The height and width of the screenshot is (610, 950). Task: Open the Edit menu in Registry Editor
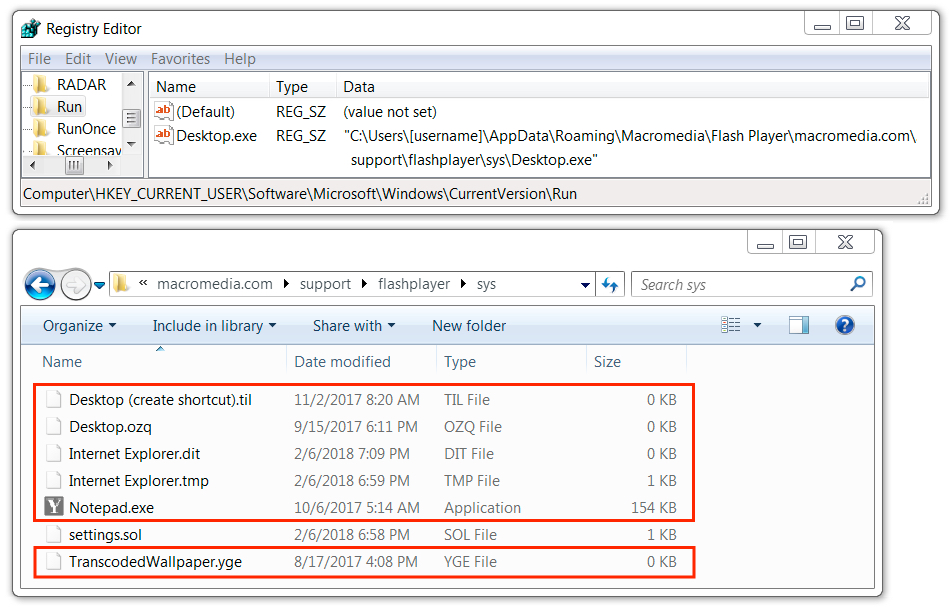(78, 59)
